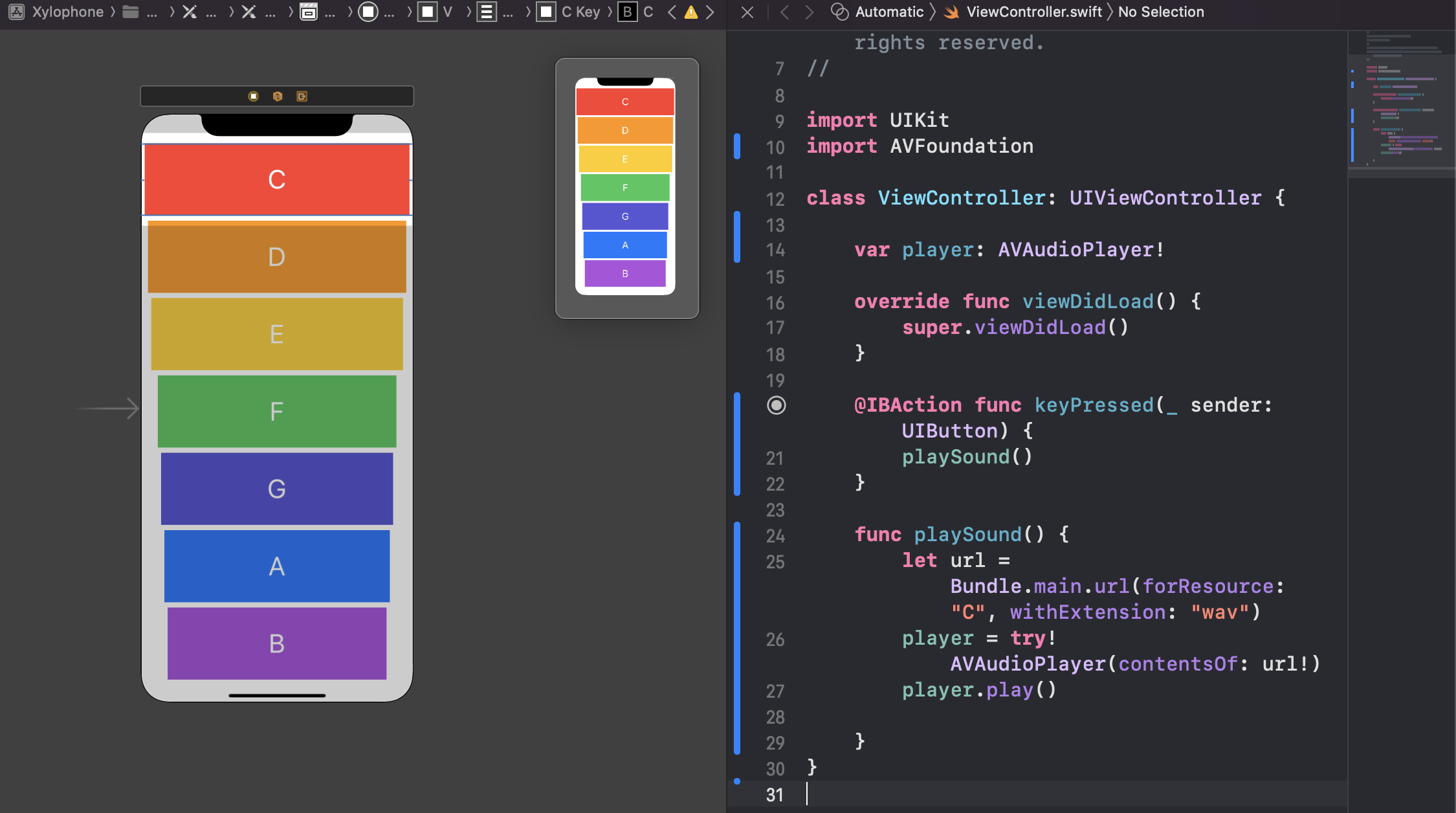Screen dimensions: 1456x813
Task: Click the folder icon in the jump bar
Action: tap(131, 12)
